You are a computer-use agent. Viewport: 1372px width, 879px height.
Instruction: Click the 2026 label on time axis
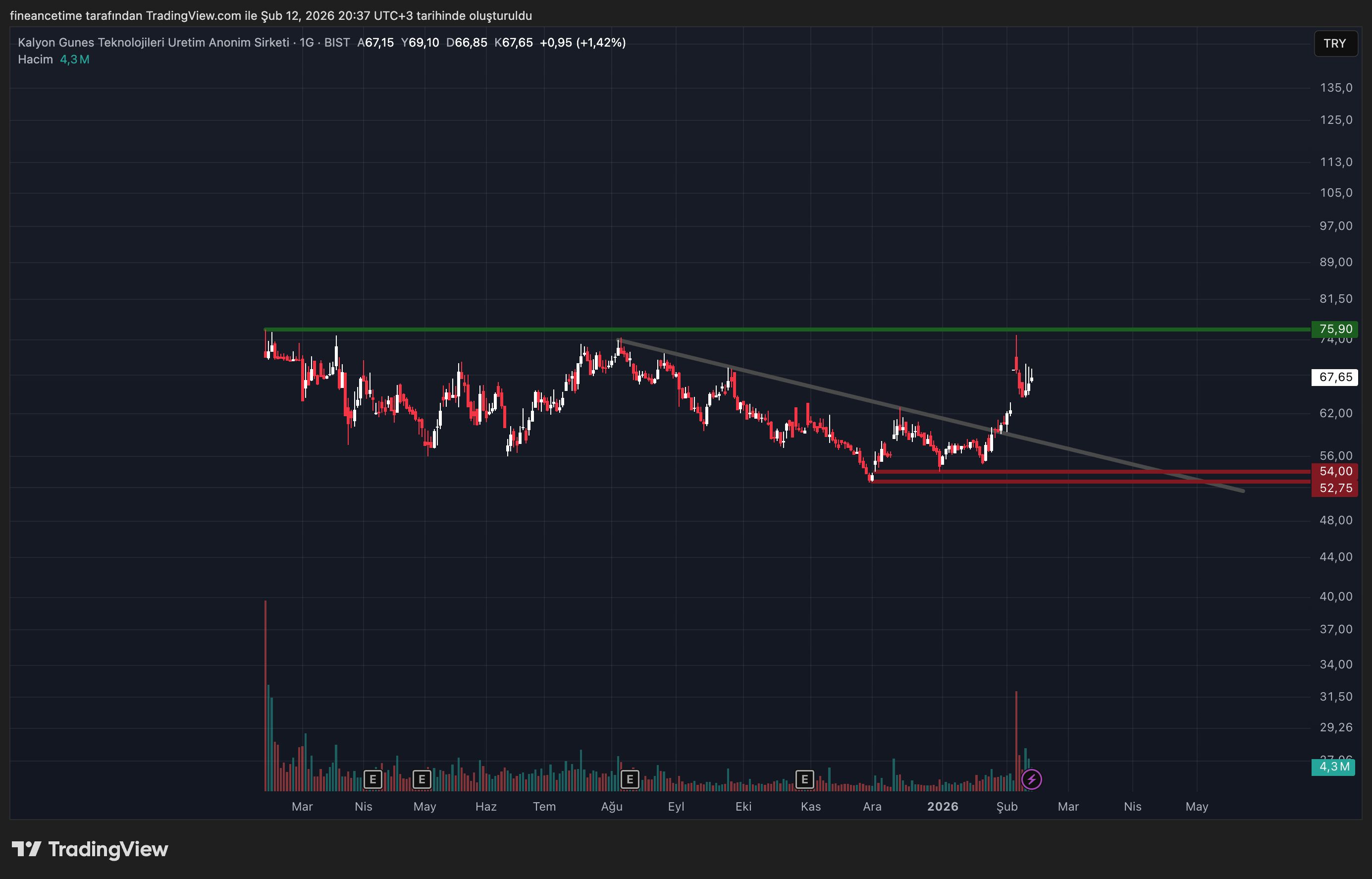click(943, 807)
